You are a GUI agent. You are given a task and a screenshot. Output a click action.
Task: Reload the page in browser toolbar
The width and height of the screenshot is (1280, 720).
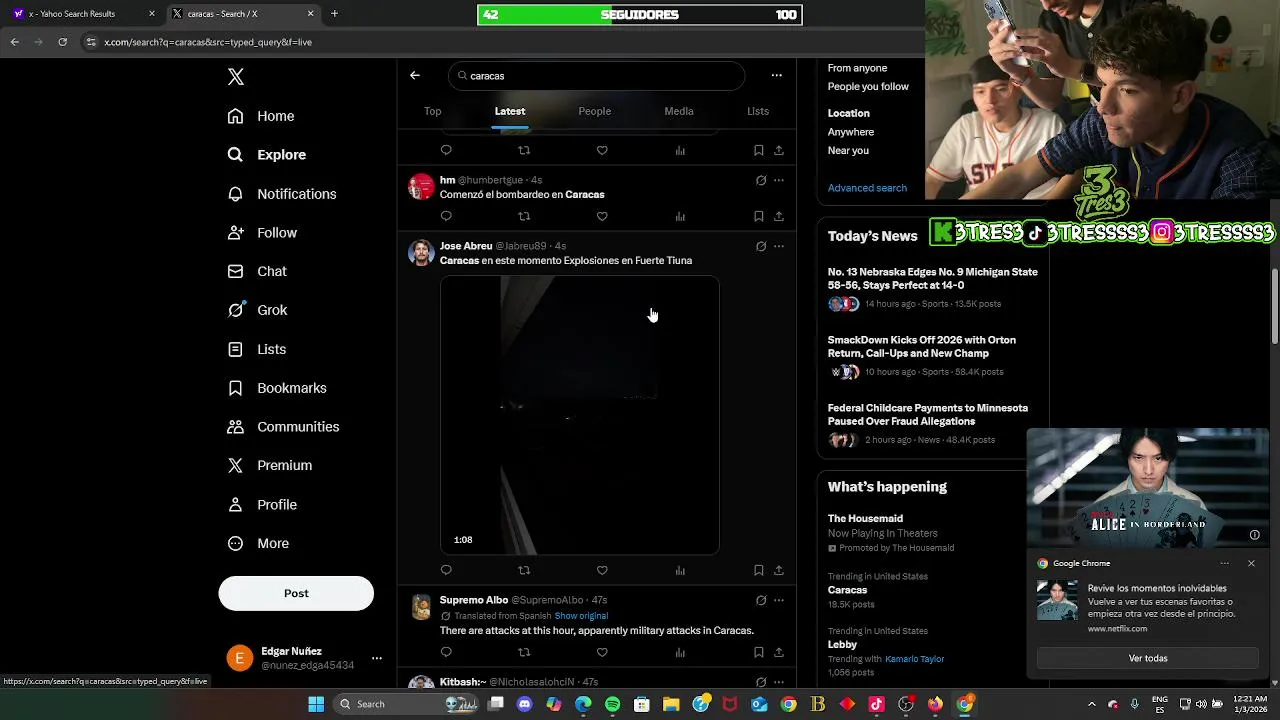click(x=62, y=42)
